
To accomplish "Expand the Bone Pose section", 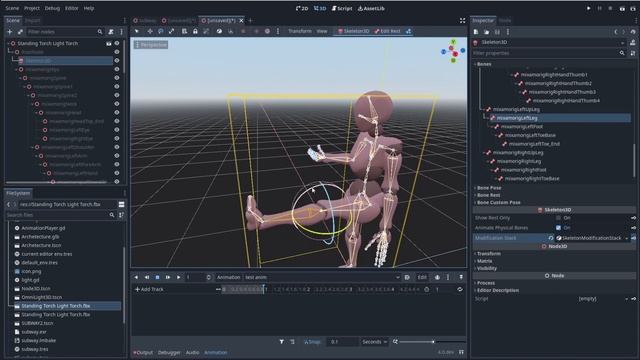I will coord(489,188).
